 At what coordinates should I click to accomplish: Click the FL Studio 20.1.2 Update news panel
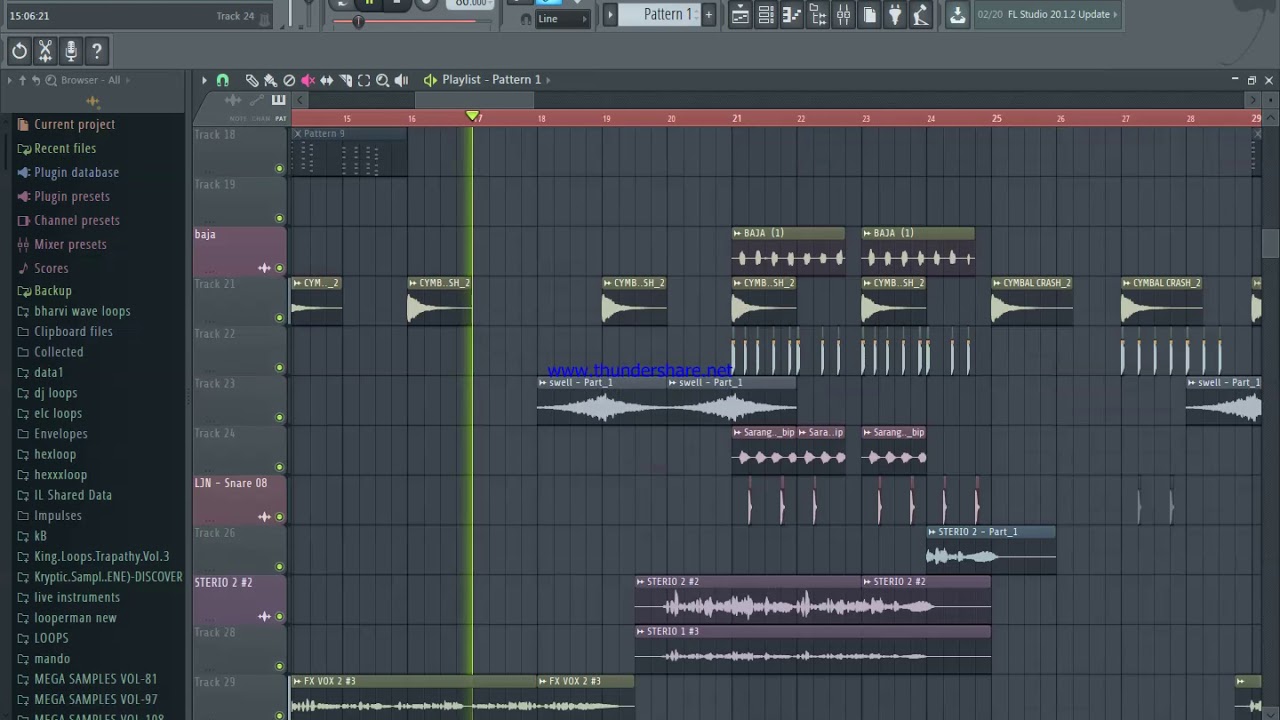pyautogui.click(x=1048, y=14)
